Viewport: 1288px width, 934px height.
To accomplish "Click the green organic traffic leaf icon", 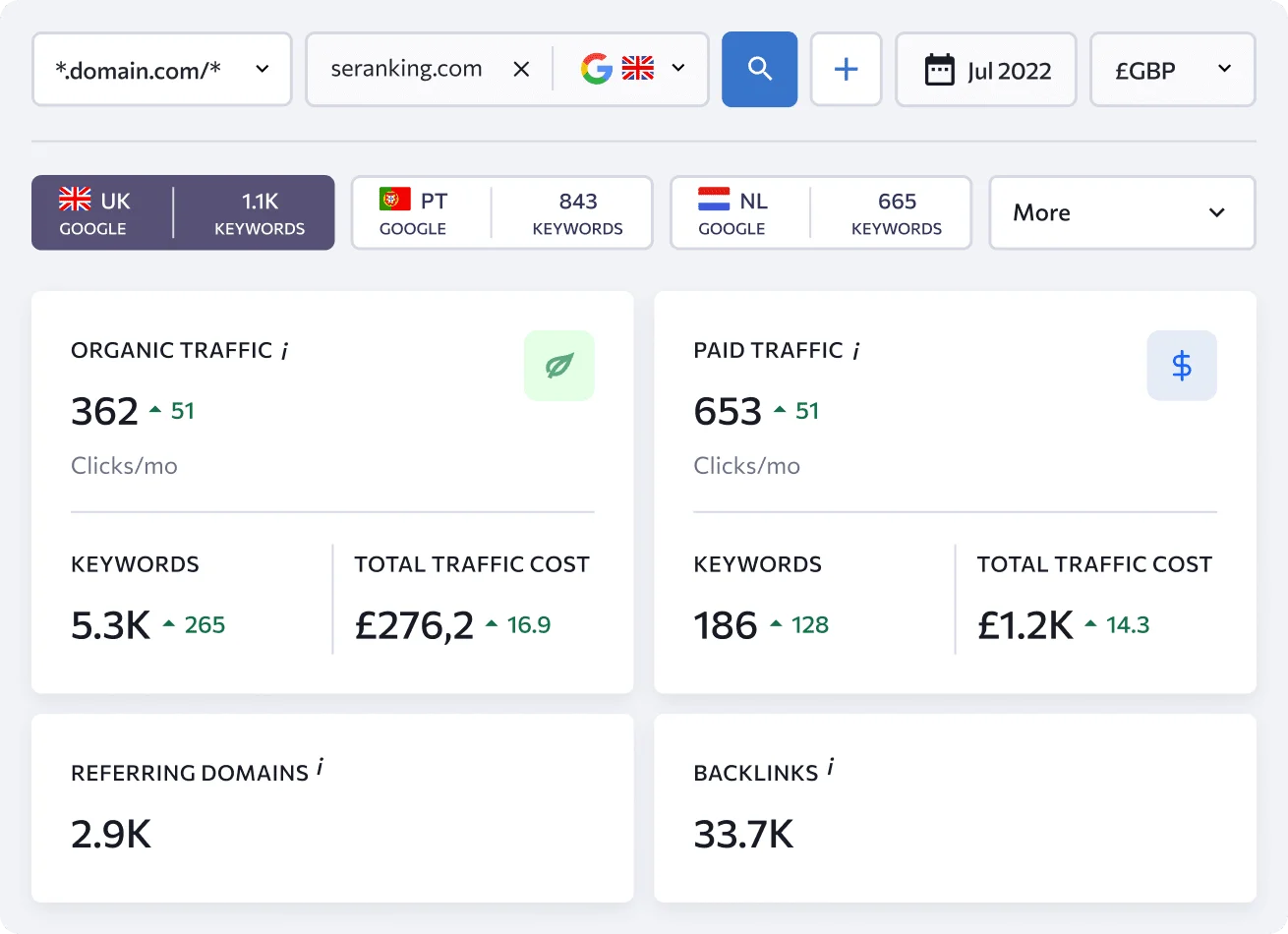I will 558,365.
